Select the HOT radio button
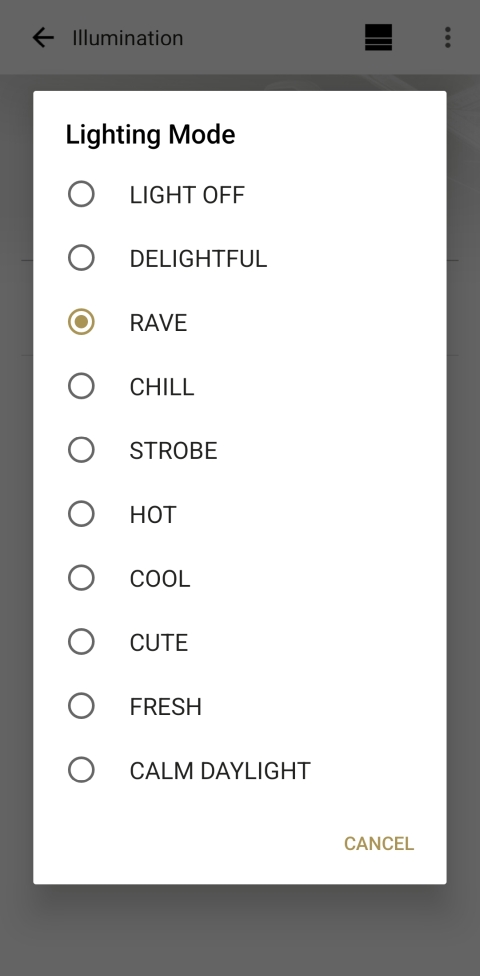Screen dimensions: 480x976 pyautogui.click(x=81, y=514)
